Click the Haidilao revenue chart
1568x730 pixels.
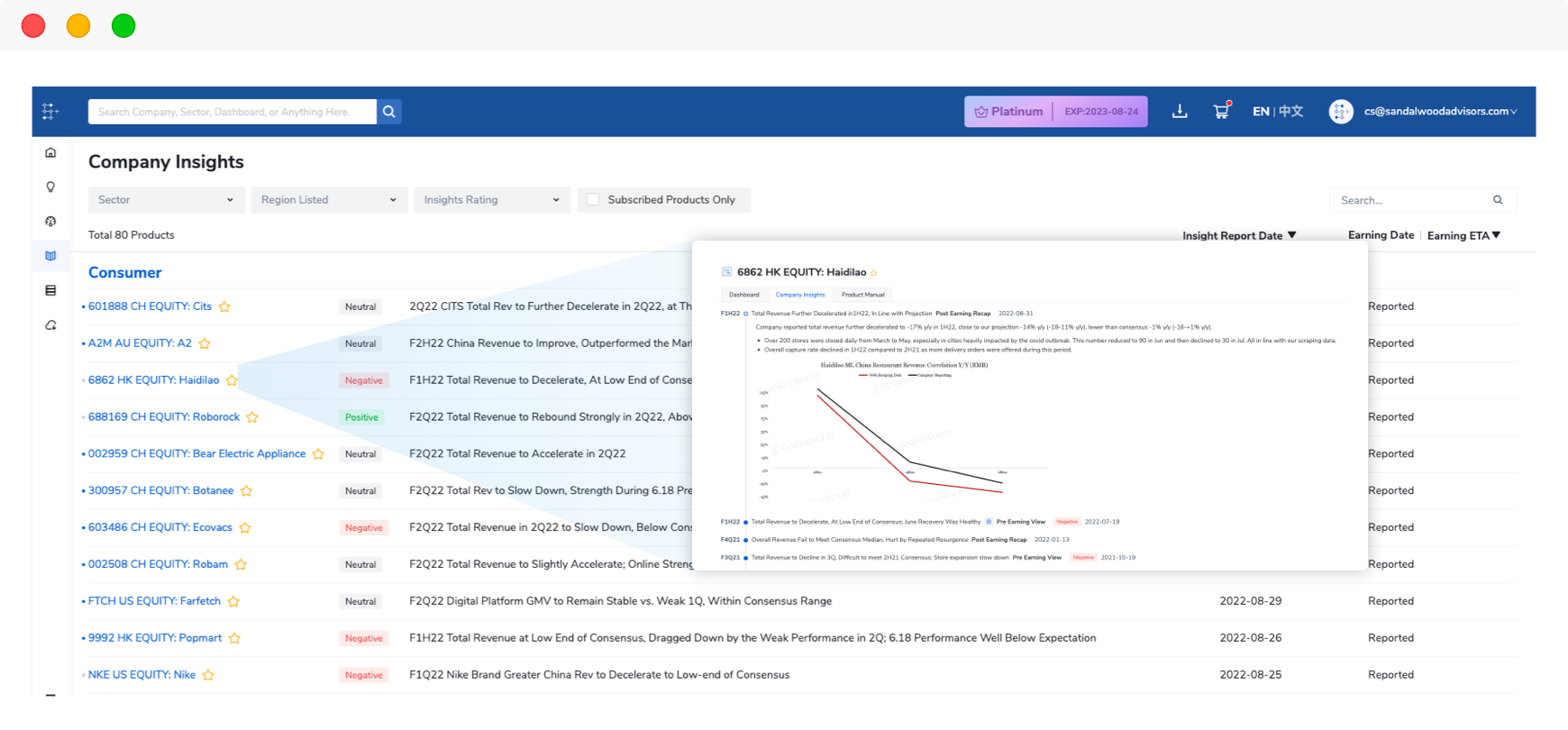[903, 433]
